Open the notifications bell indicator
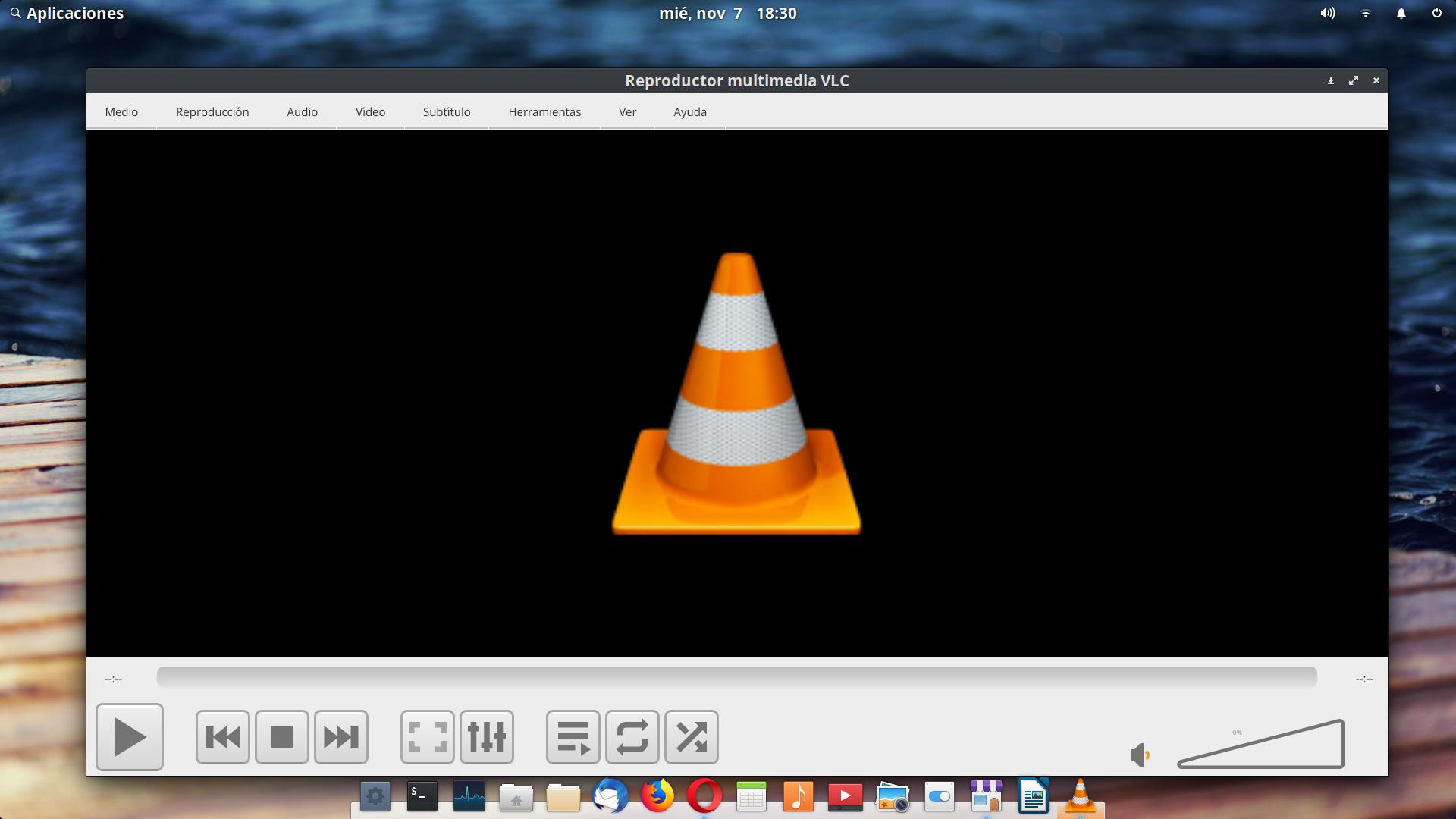This screenshot has width=1456, height=819. tap(1401, 13)
